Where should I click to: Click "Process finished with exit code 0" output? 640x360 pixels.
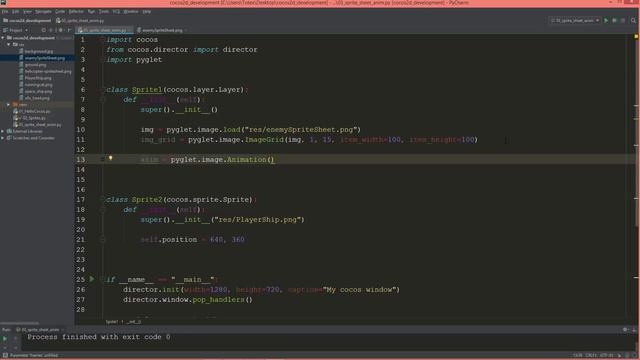pos(99,337)
